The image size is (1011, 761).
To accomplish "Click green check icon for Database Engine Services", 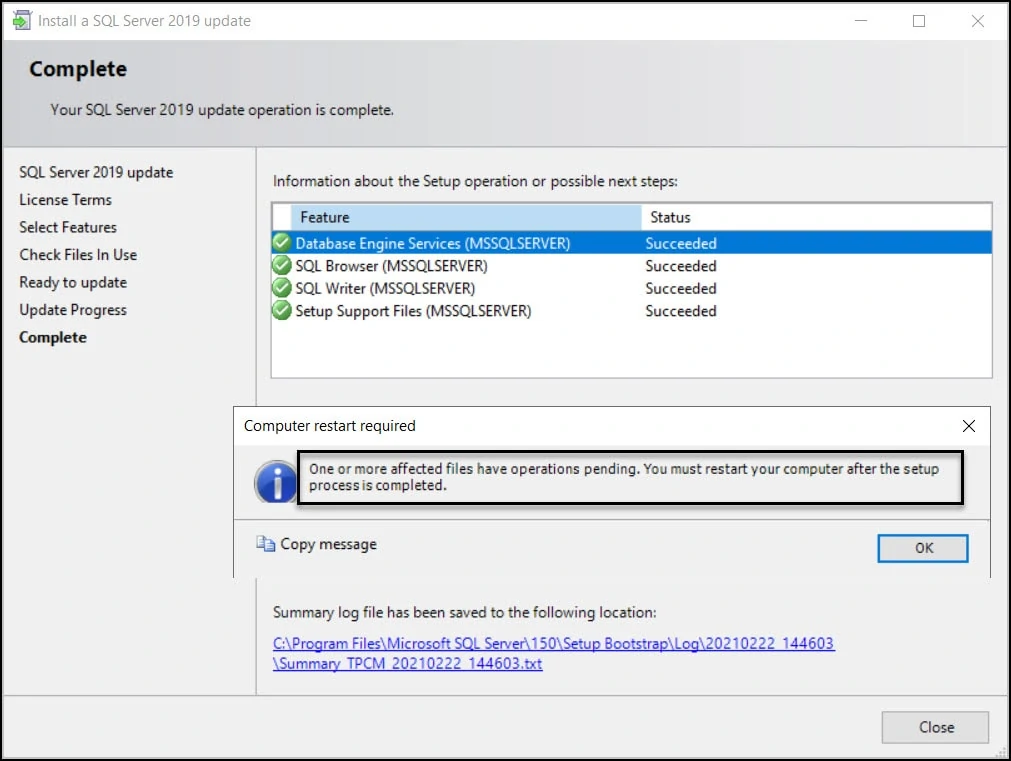I will click(x=282, y=243).
